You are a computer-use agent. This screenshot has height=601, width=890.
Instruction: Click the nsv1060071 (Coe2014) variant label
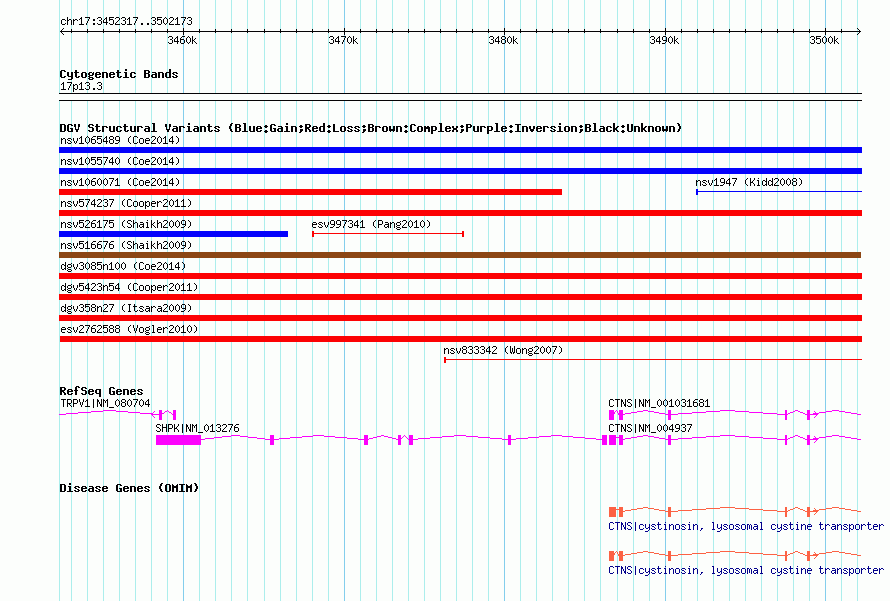[x=120, y=182]
